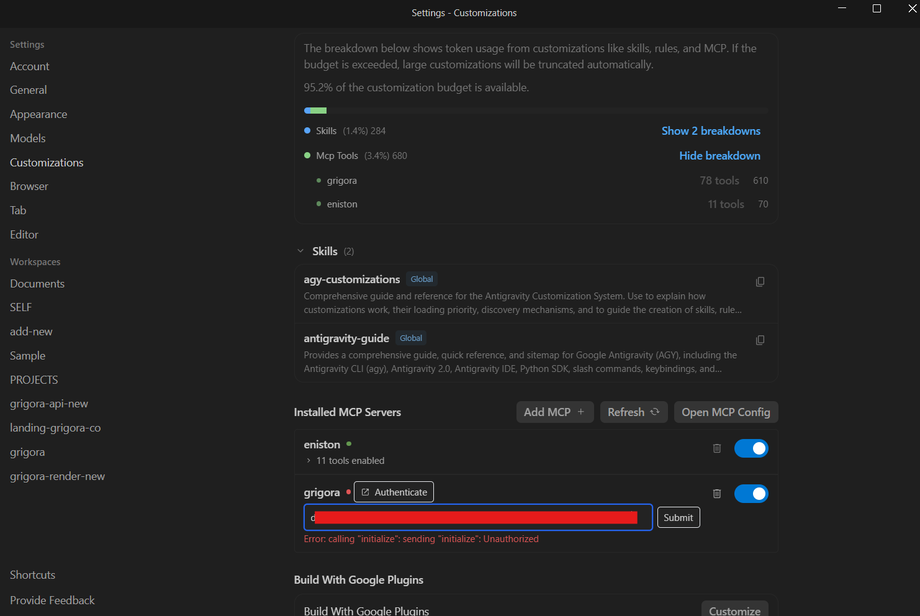This screenshot has height=616, width=920.
Task: Delete the grigora MCP server
Action: [716, 493]
